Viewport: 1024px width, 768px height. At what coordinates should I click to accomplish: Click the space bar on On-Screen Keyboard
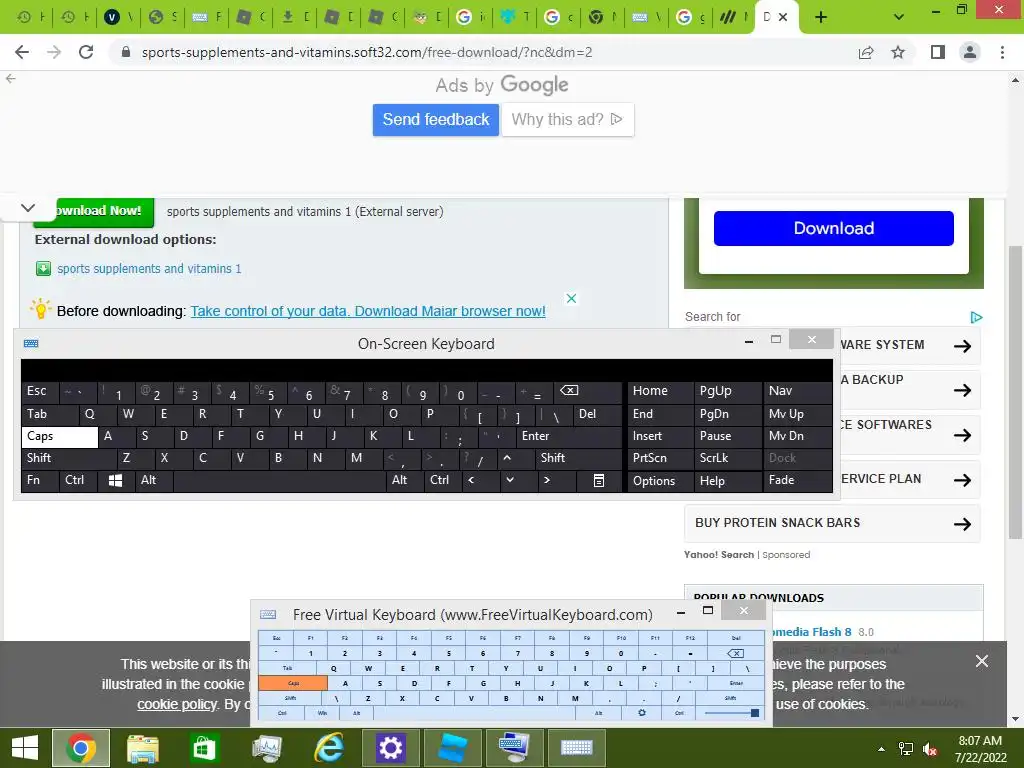(280, 481)
